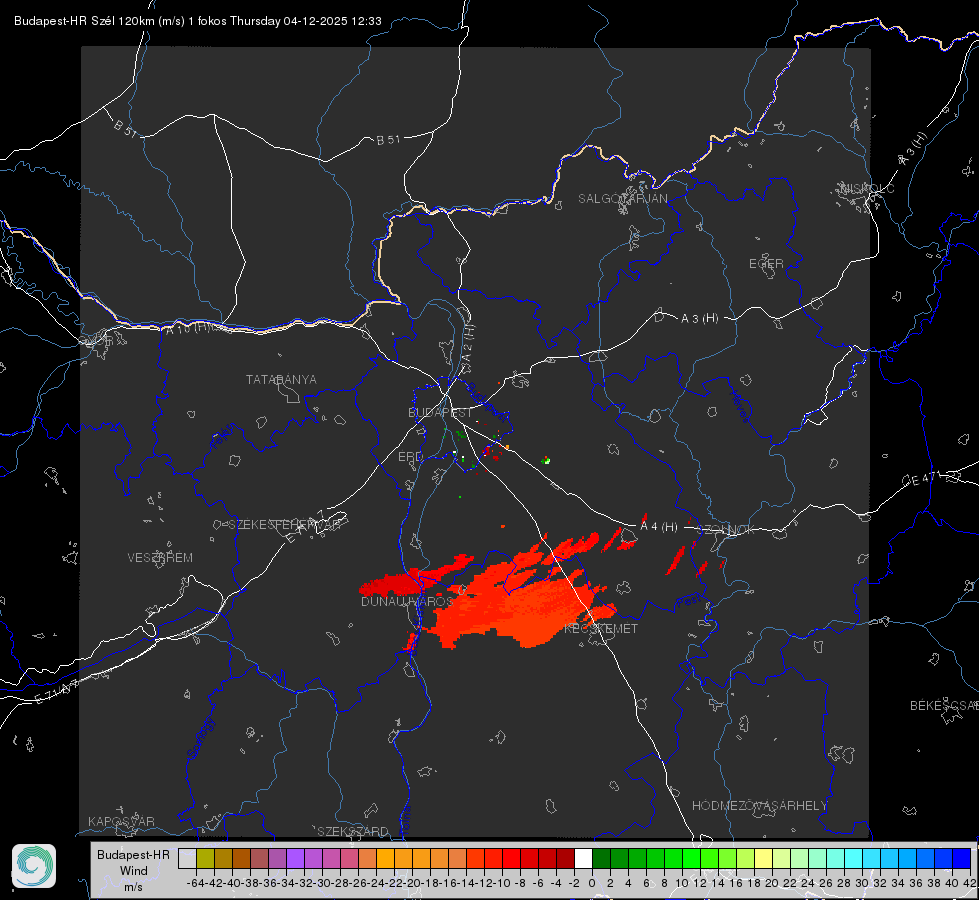Screen dimensions: 979x900
Task: Click the KECSKEMET city label
Action: pos(601,629)
